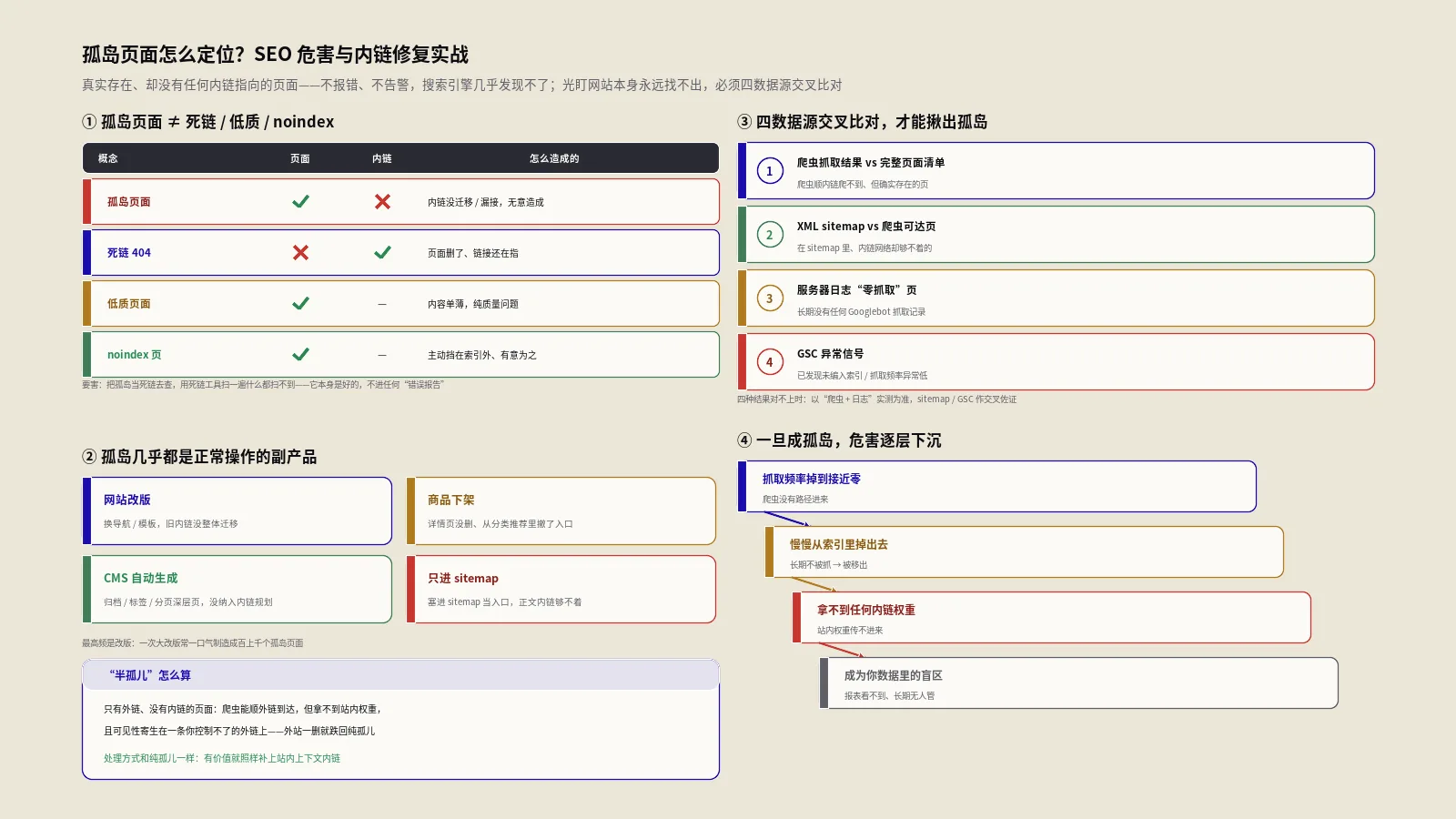This screenshot has width=1456, height=819.
Task: Click the title 服务器日志“零抓取”页
Action: [x=857, y=290]
